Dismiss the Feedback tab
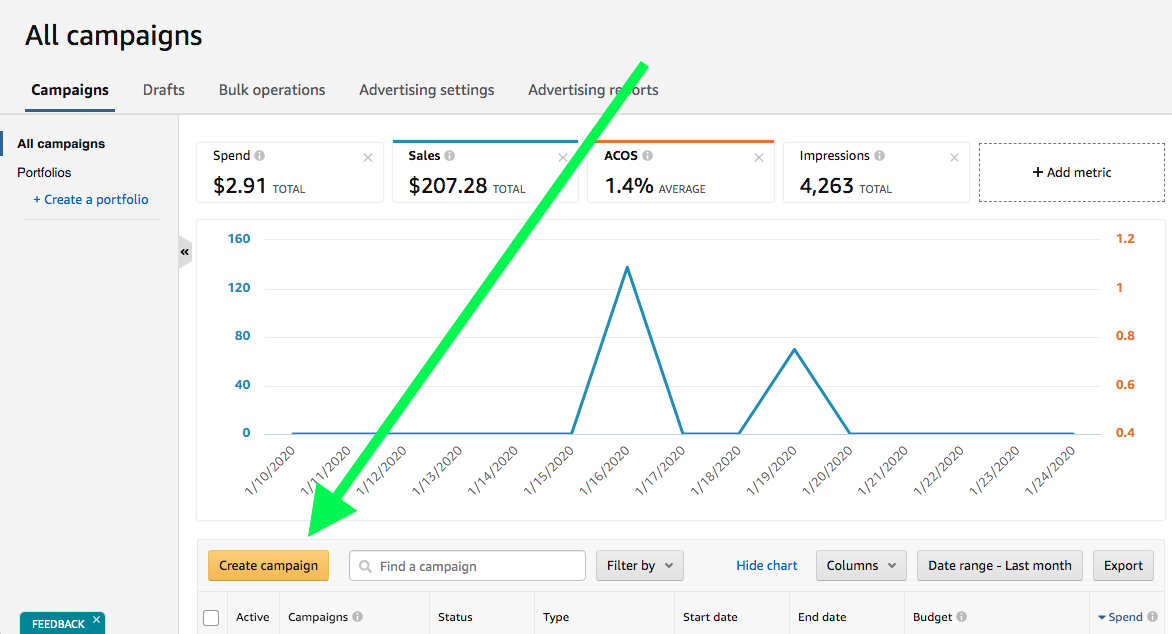Screen dimensions: 1172x634 click(96, 620)
